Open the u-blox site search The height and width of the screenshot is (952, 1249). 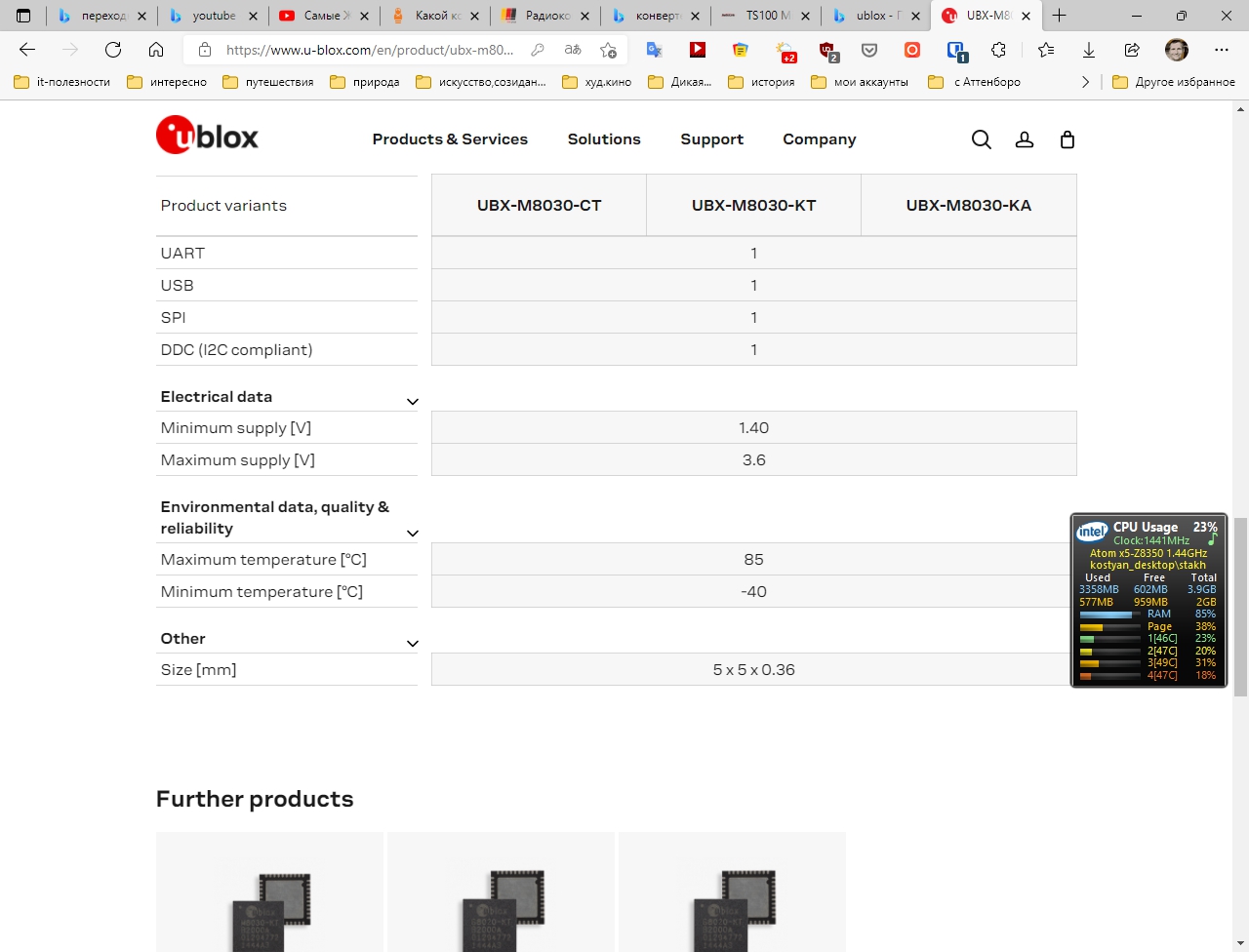click(x=982, y=139)
